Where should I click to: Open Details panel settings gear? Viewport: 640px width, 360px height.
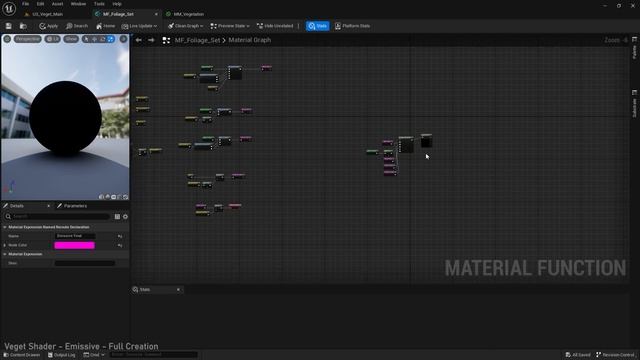coord(125,216)
